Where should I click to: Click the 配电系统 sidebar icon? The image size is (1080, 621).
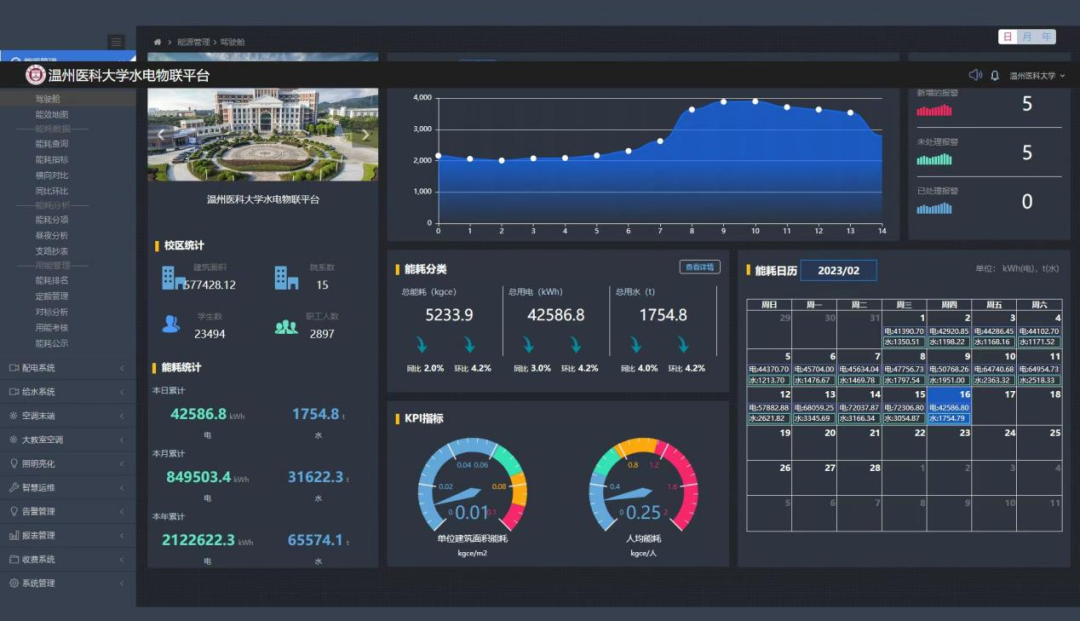[x=14, y=368]
